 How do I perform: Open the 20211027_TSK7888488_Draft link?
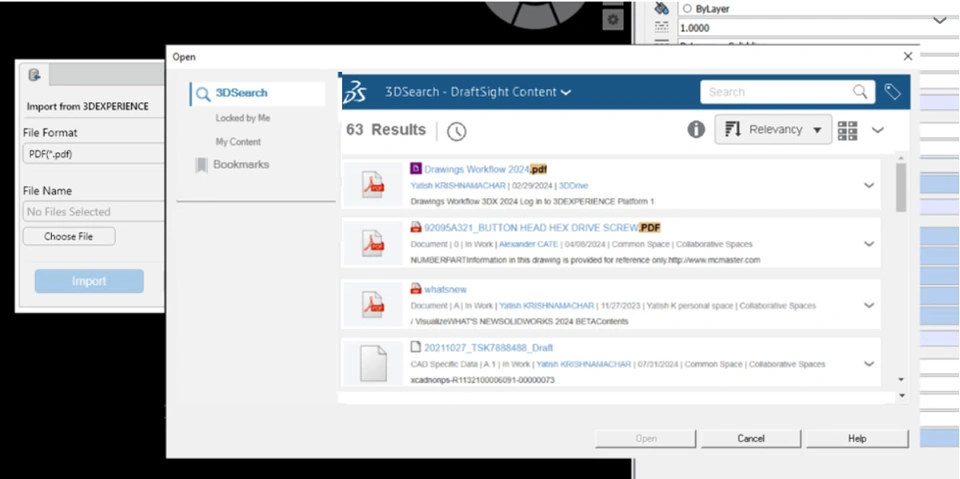tap(489, 348)
